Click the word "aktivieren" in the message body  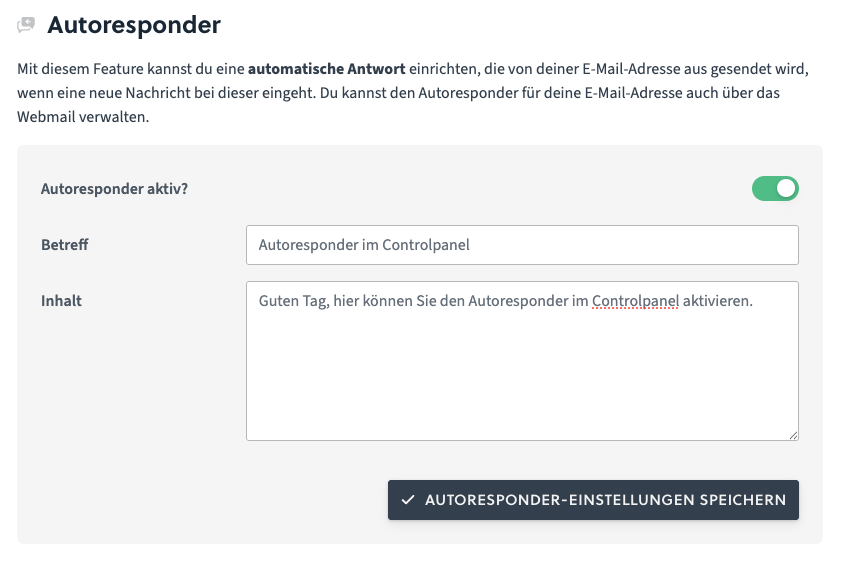(717, 300)
